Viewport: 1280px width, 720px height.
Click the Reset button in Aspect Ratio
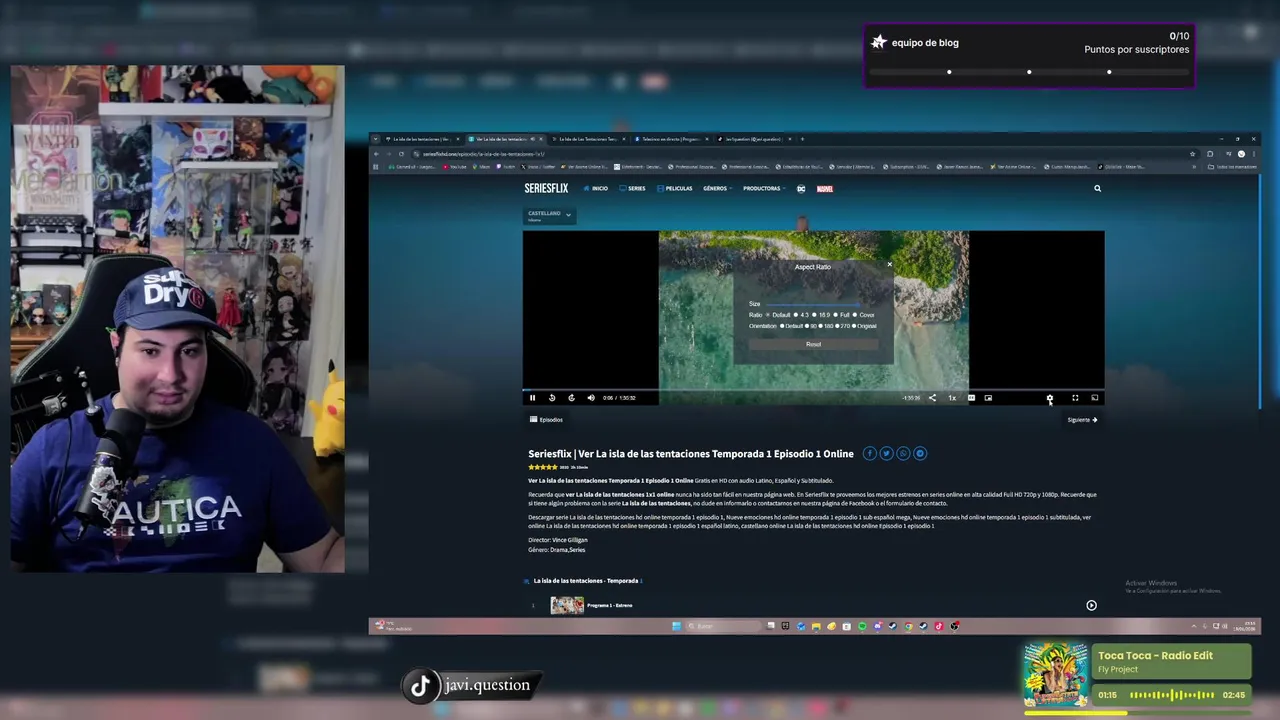click(x=813, y=344)
